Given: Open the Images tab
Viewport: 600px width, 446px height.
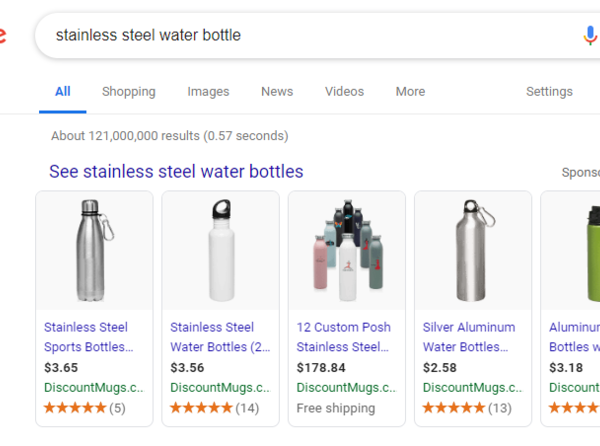Looking at the screenshot, I should (208, 92).
